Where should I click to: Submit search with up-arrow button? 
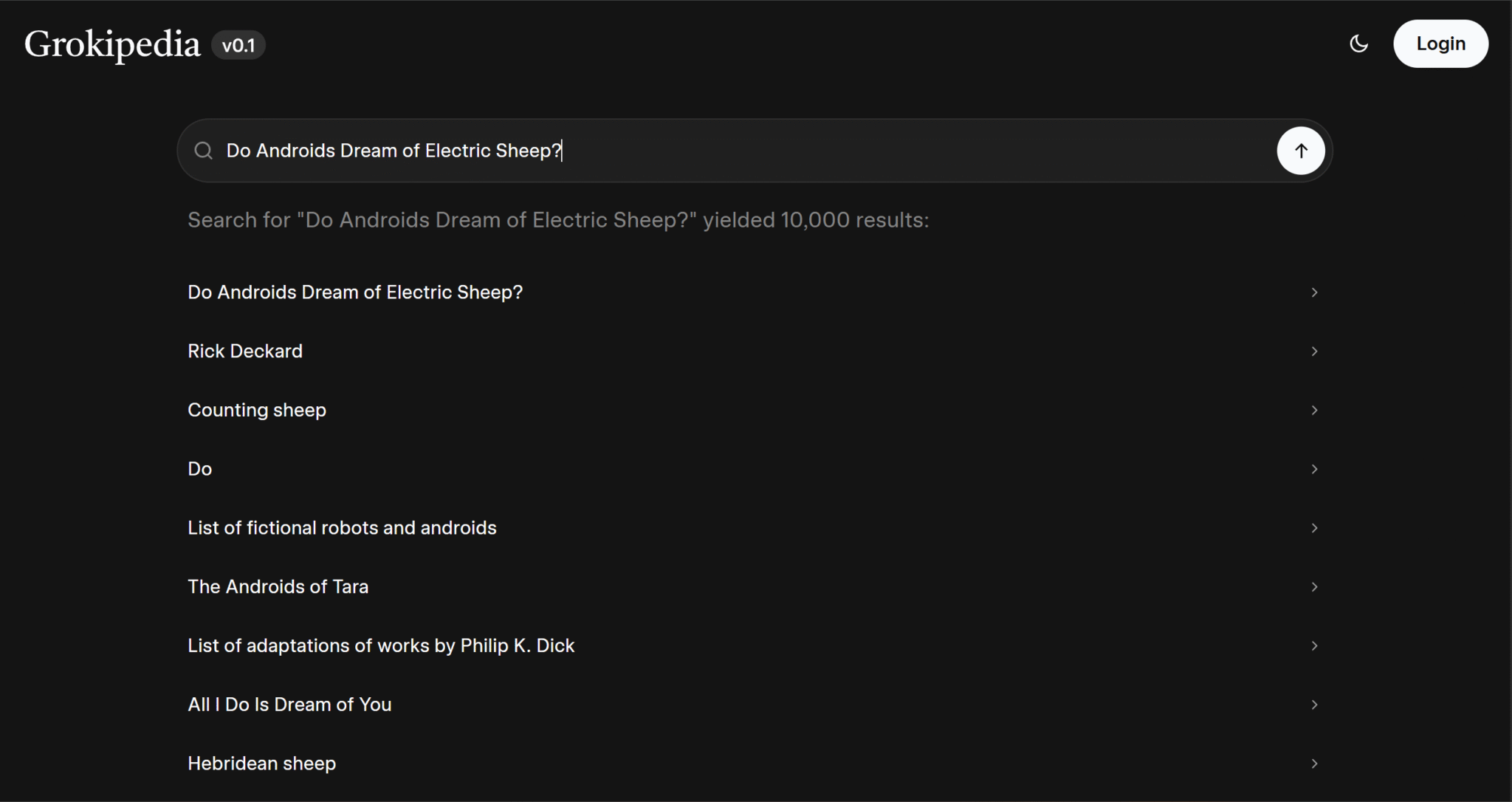click(1300, 151)
